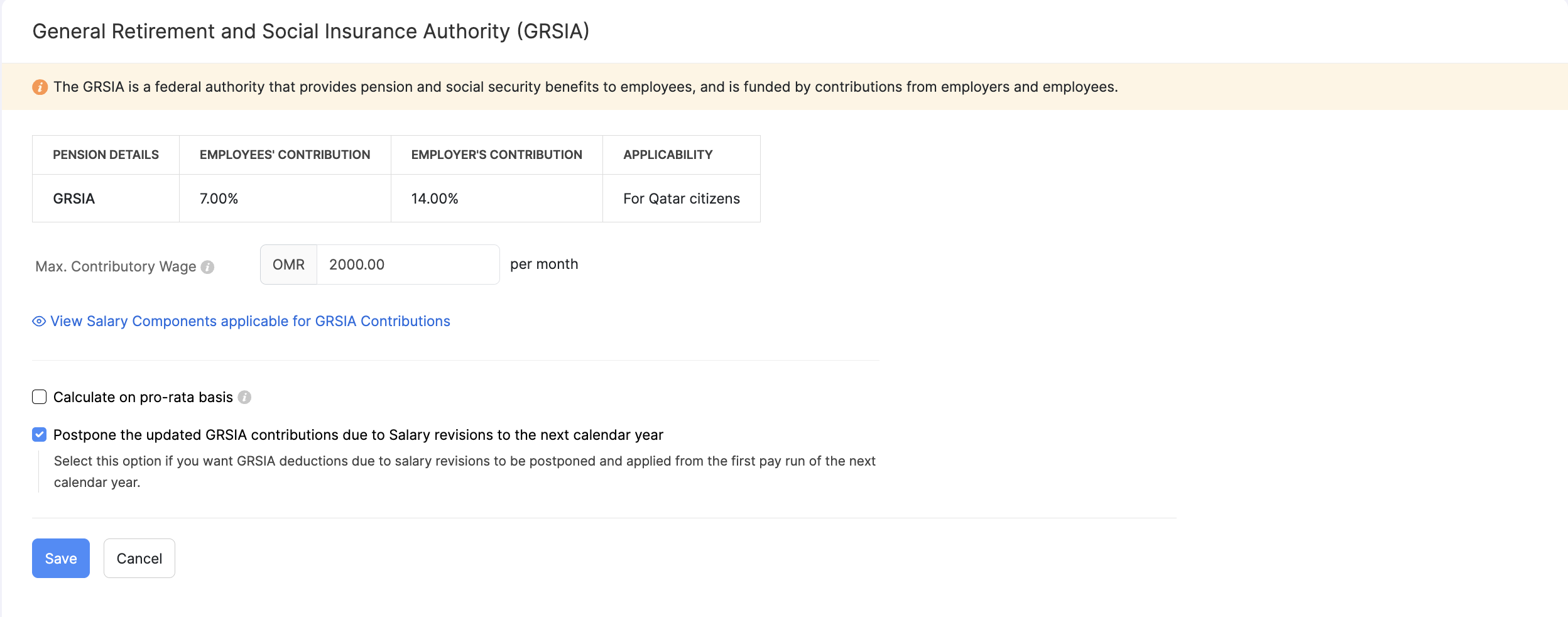Select the GRSIA page title heading

[x=311, y=30]
